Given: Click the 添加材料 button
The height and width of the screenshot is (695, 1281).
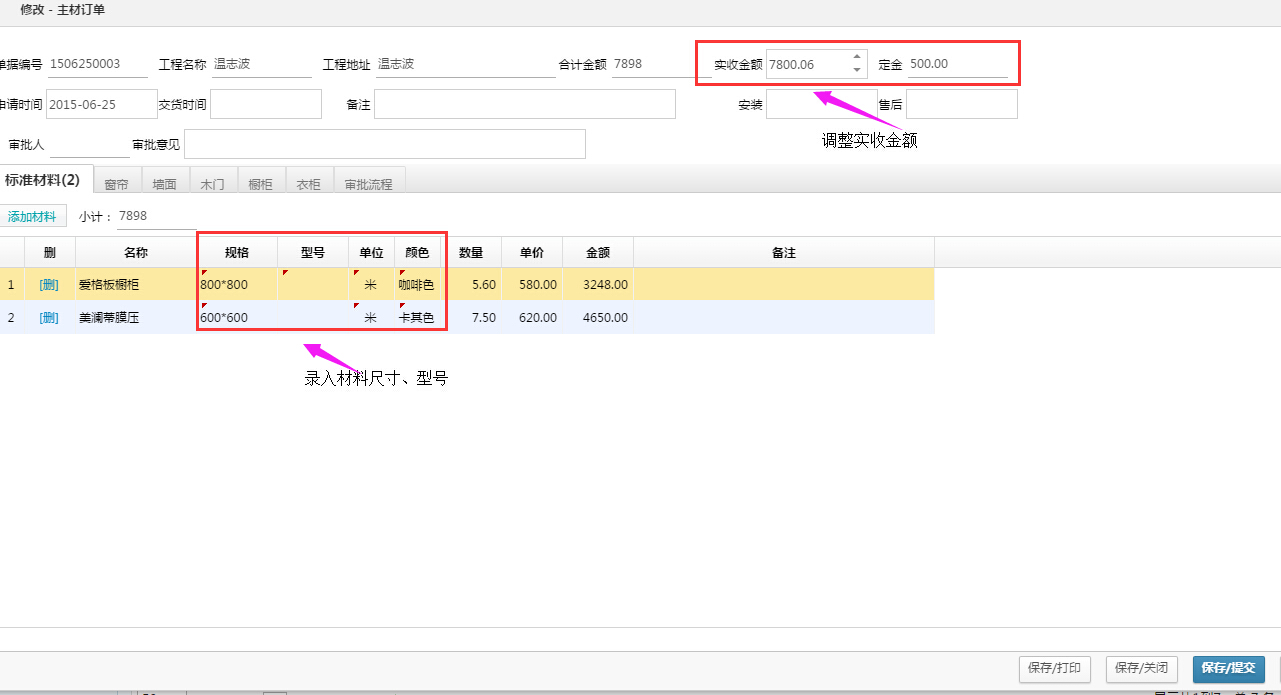Looking at the screenshot, I should (x=32, y=216).
